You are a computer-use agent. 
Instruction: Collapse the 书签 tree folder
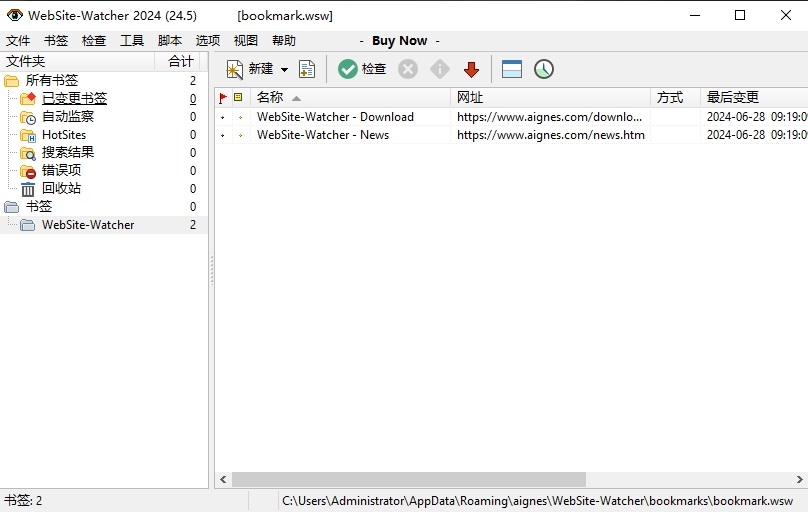(11, 207)
